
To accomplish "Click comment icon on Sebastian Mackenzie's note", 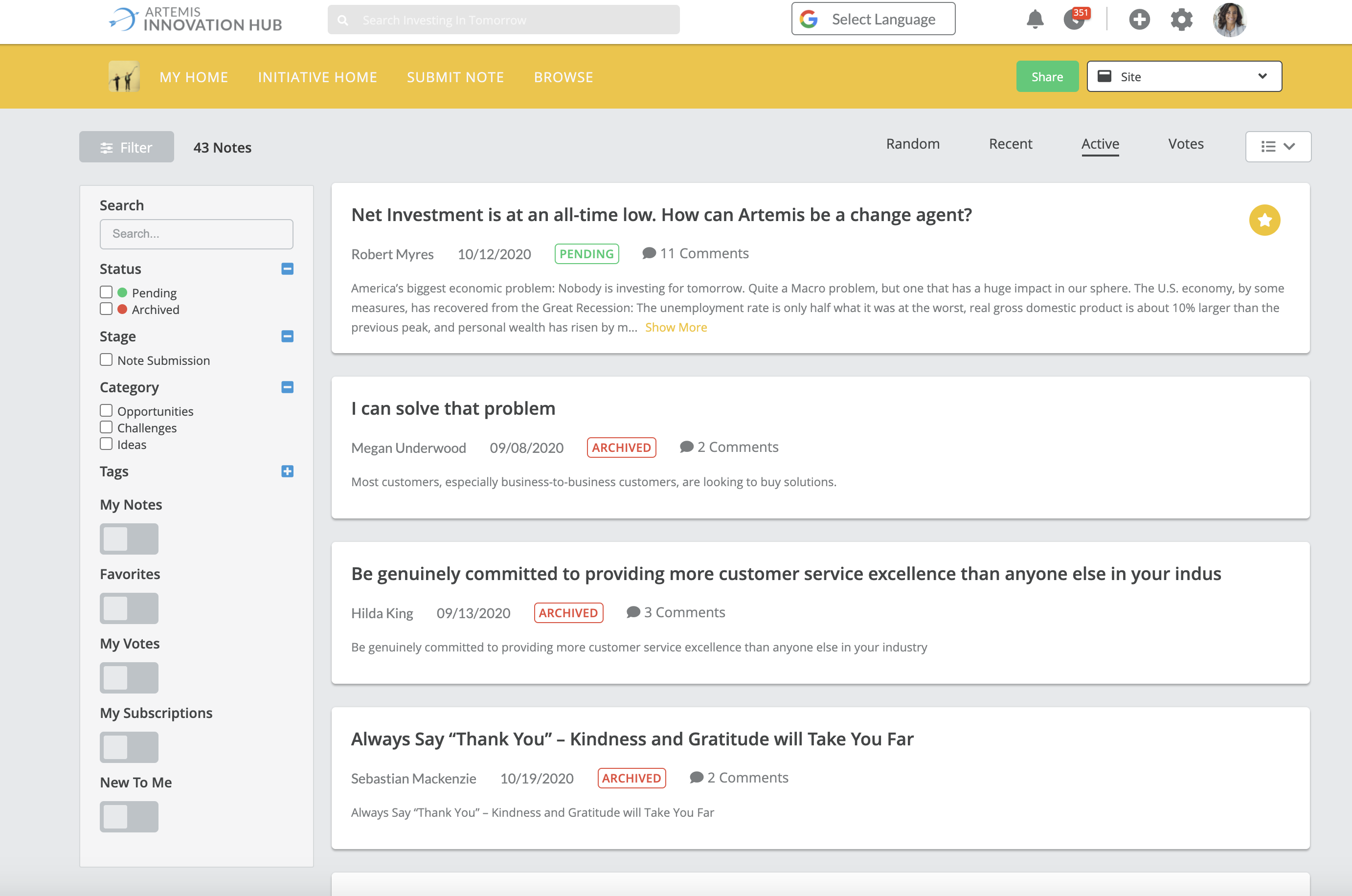I will tap(697, 777).
